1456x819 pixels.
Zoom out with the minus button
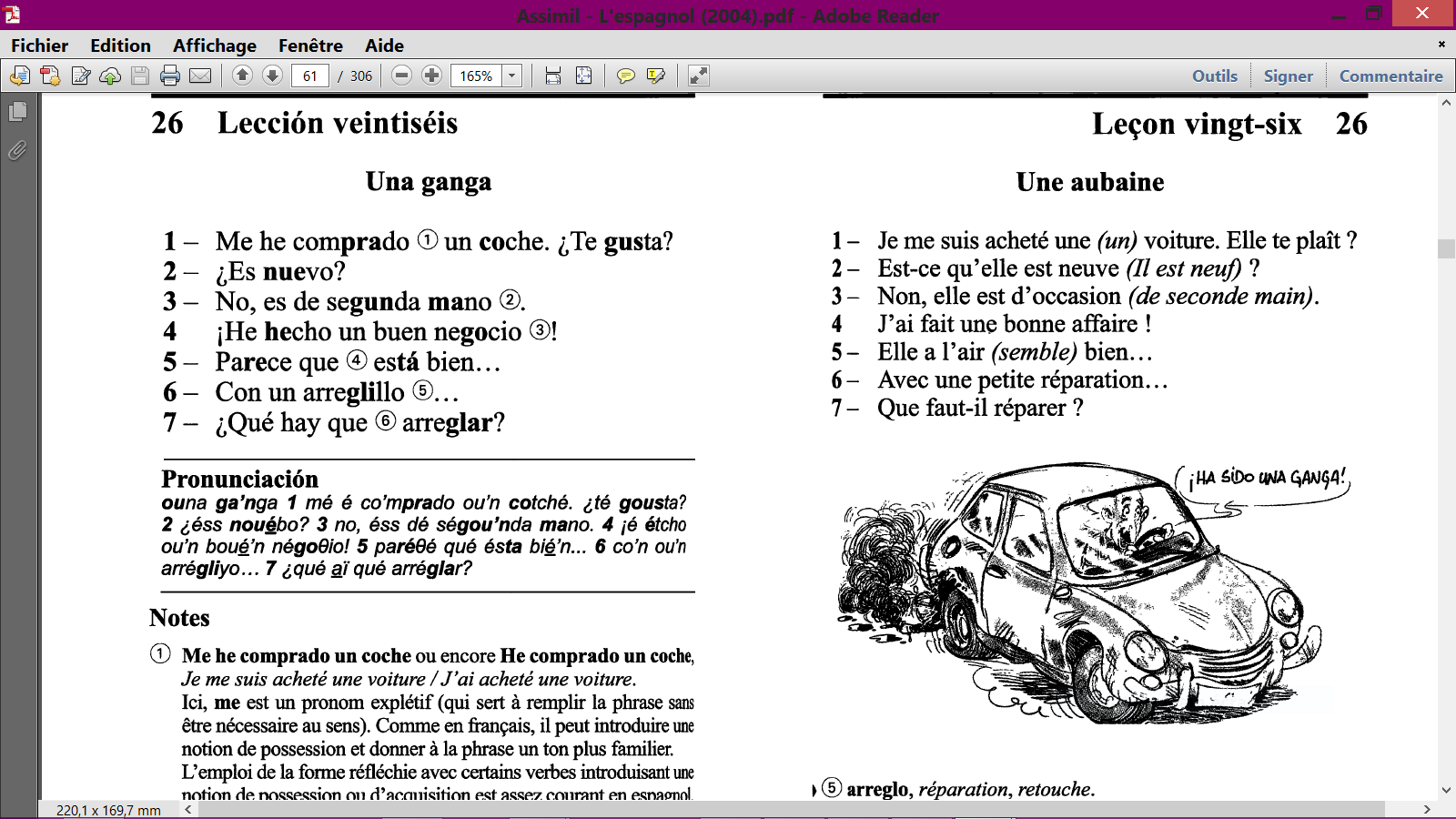click(x=402, y=76)
